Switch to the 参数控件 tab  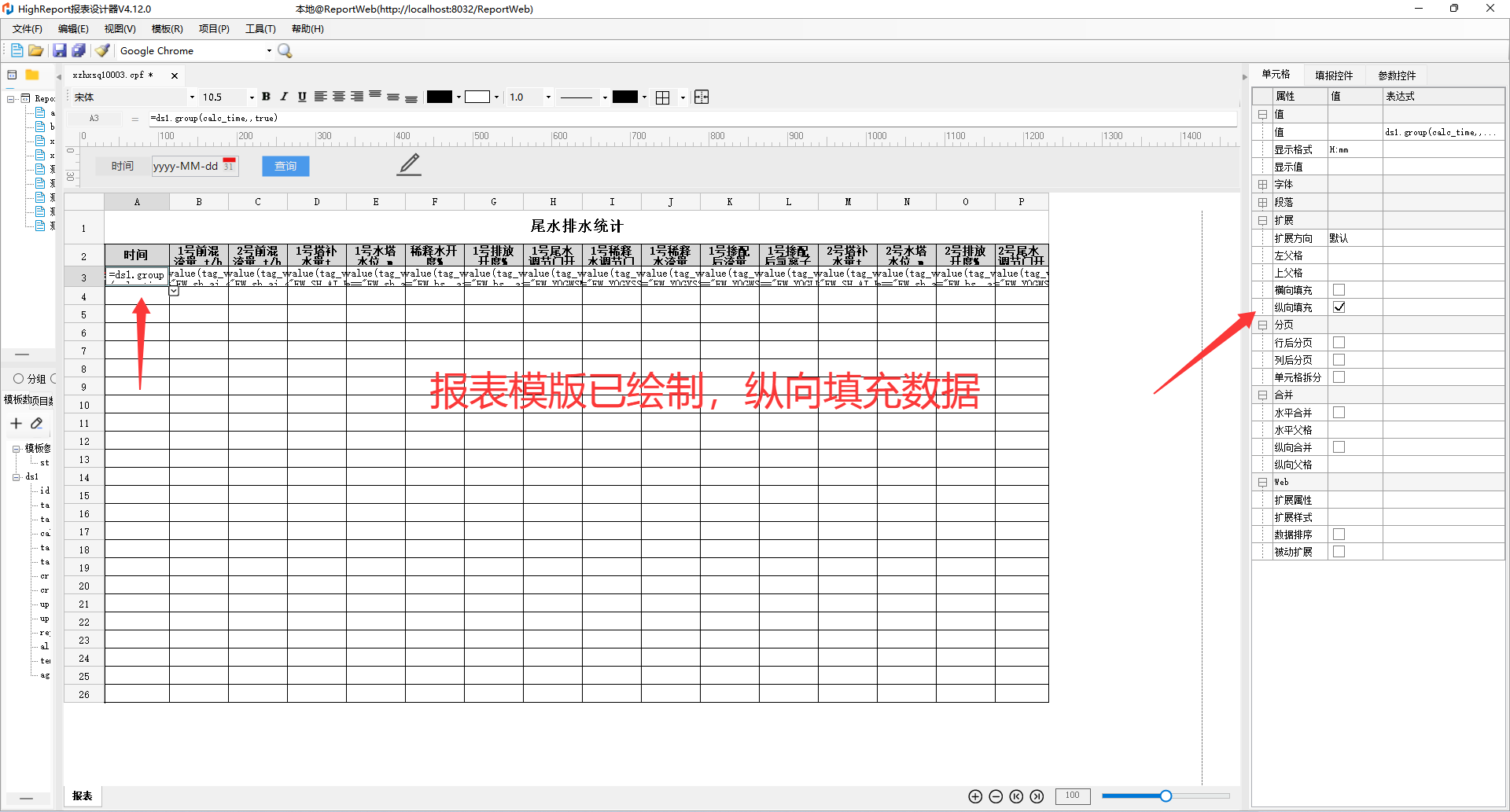pyautogui.click(x=1397, y=75)
